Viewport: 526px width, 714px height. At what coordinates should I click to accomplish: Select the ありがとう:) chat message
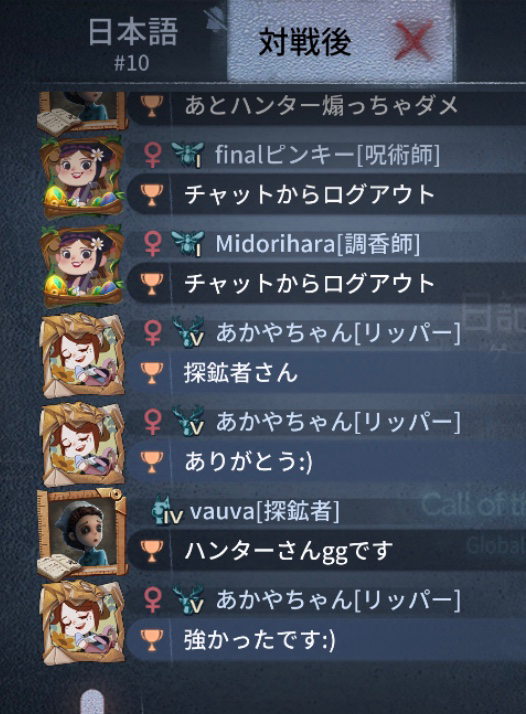(248, 462)
